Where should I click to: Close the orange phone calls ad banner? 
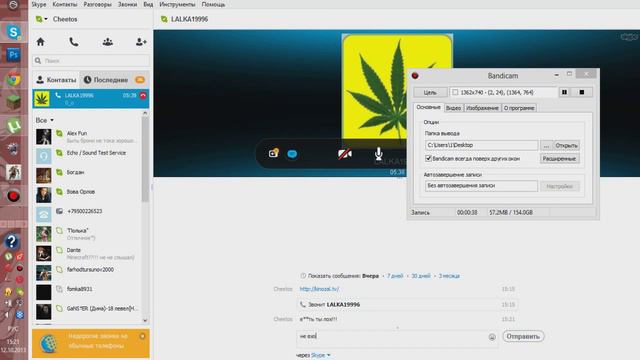(x=142, y=336)
